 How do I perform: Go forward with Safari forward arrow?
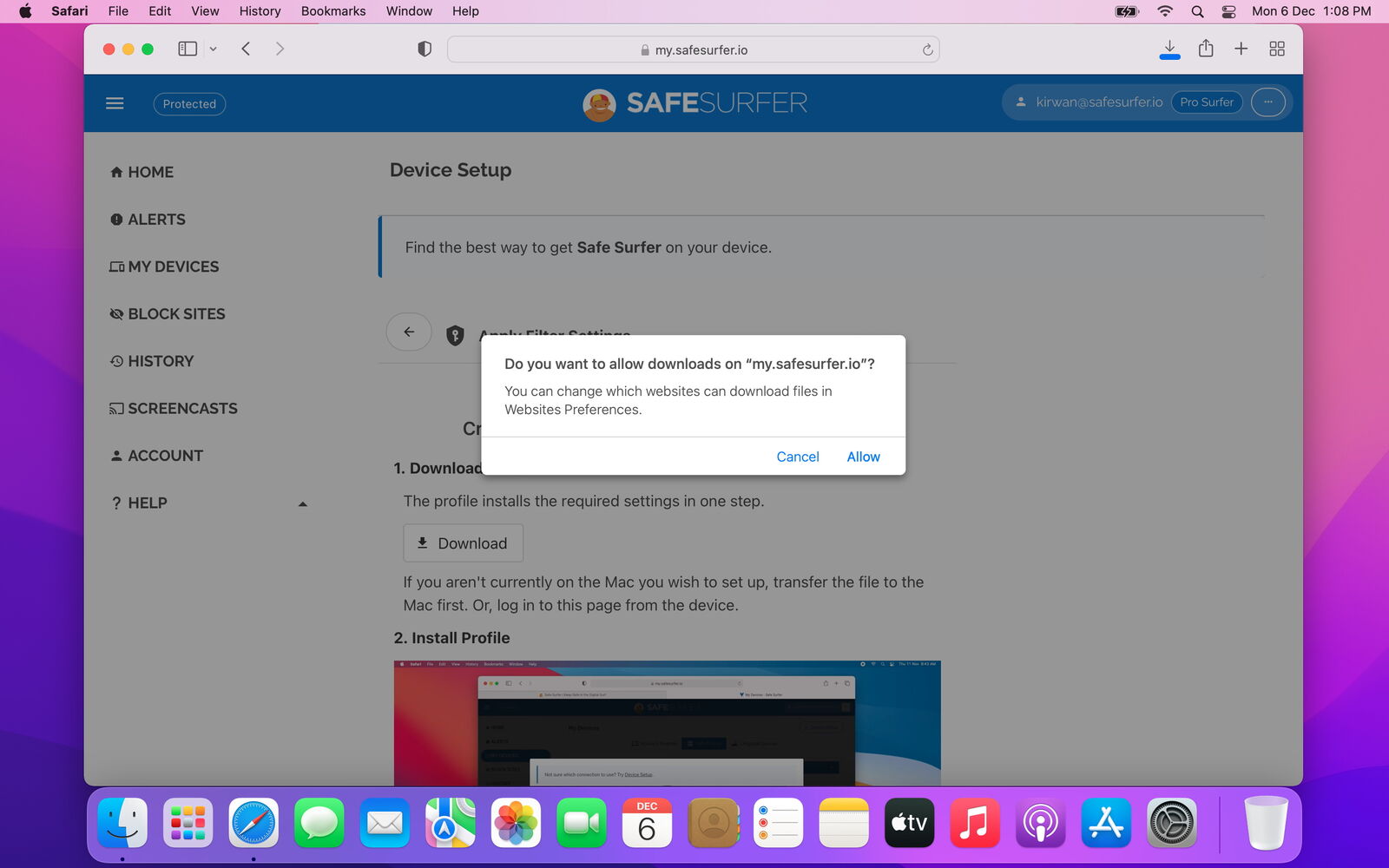280,49
